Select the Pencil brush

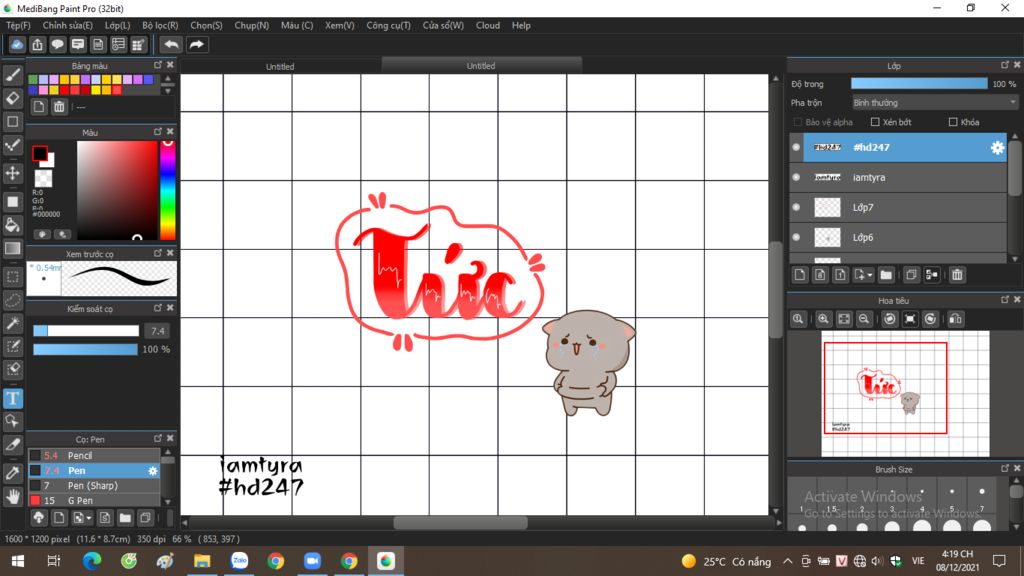94,455
